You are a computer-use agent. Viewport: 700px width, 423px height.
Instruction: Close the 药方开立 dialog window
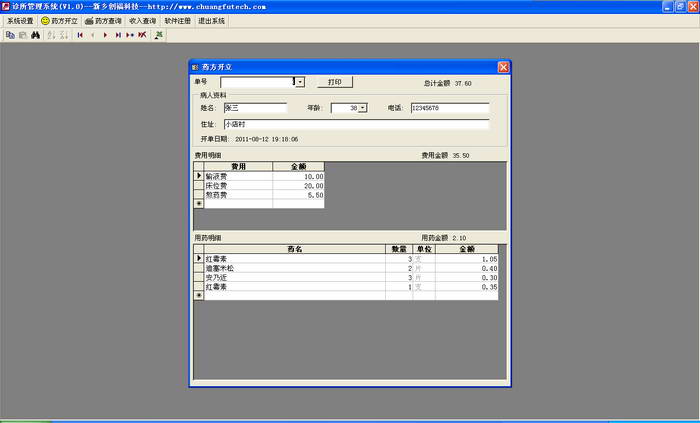point(503,67)
